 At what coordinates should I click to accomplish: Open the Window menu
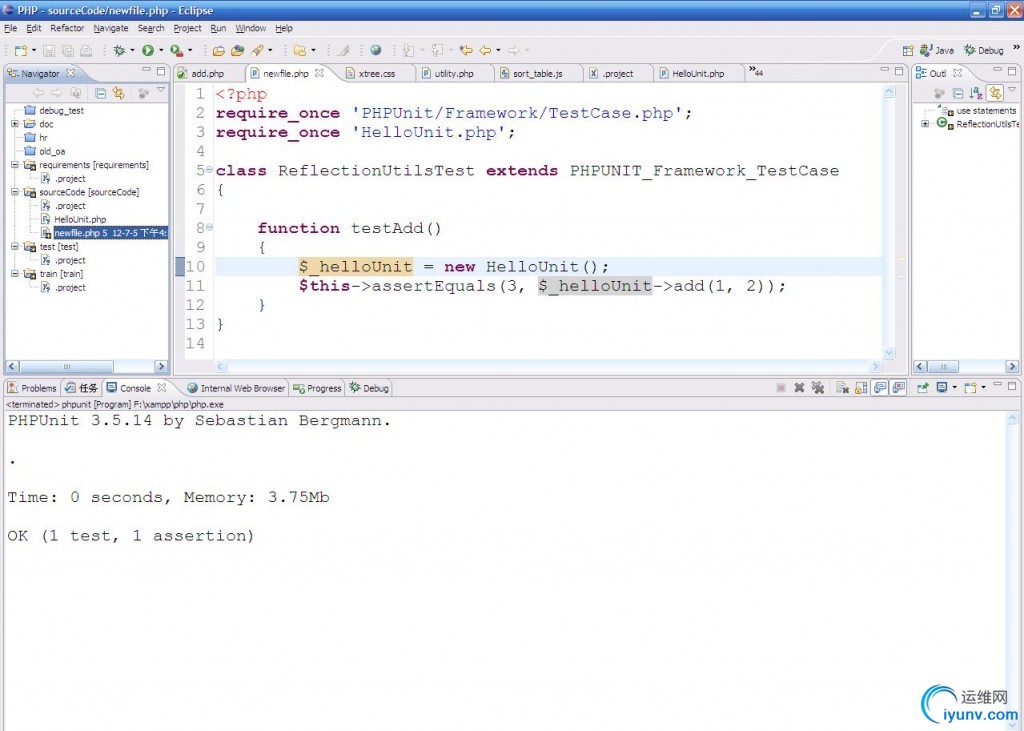(x=251, y=29)
